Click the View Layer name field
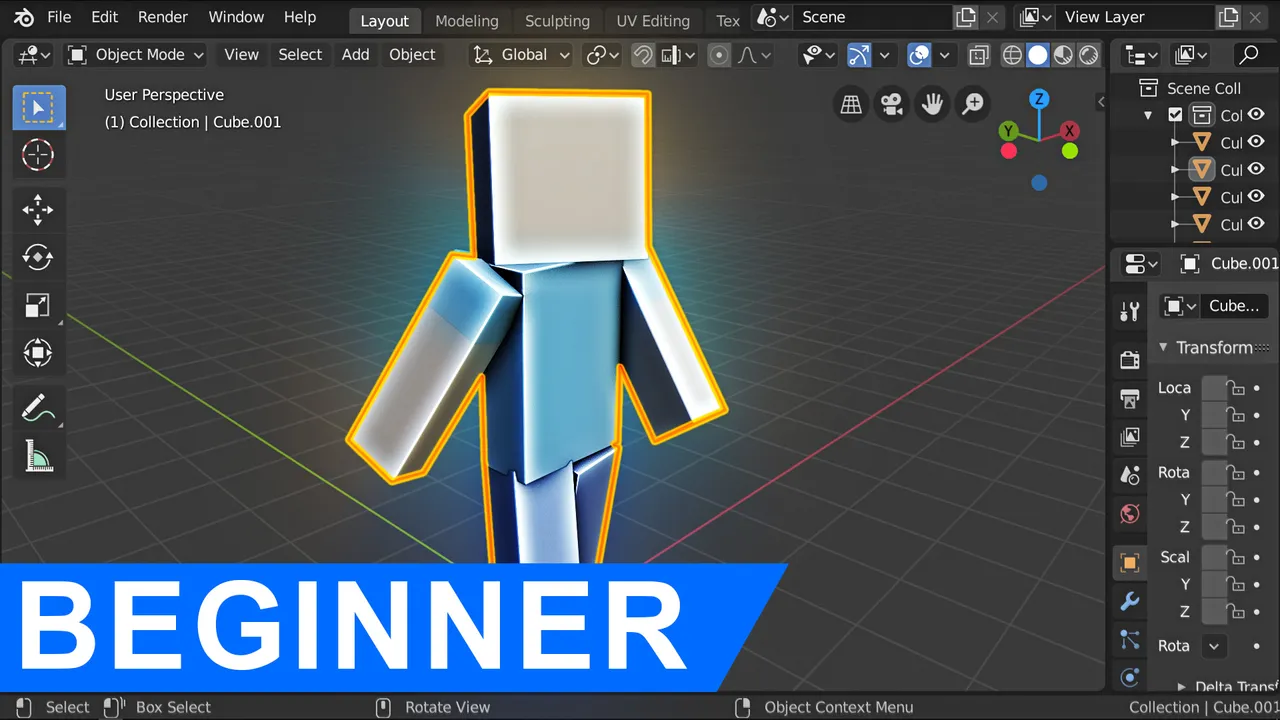 (1135, 17)
